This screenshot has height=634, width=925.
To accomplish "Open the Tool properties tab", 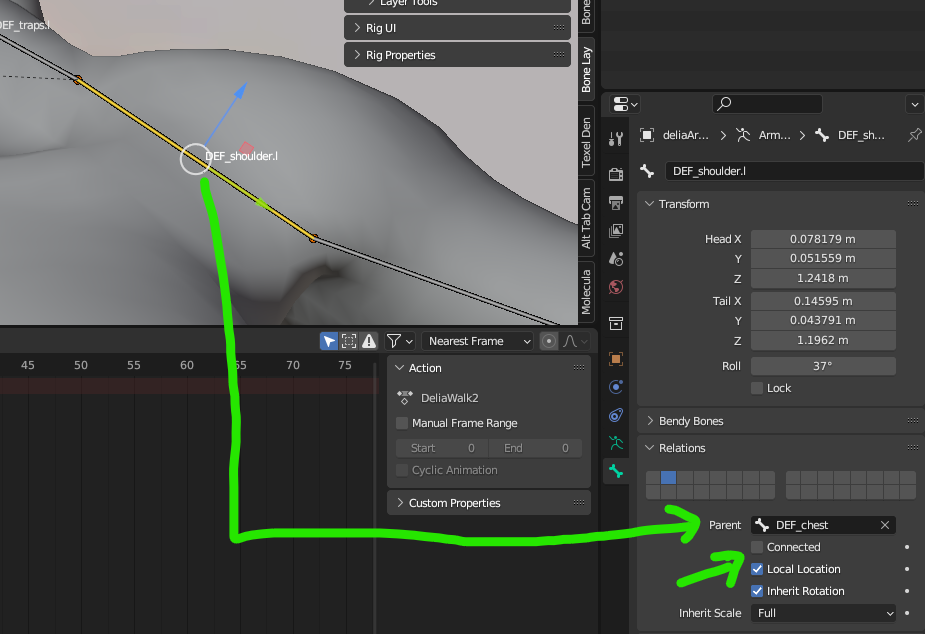I will pyautogui.click(x=616, y=139).
